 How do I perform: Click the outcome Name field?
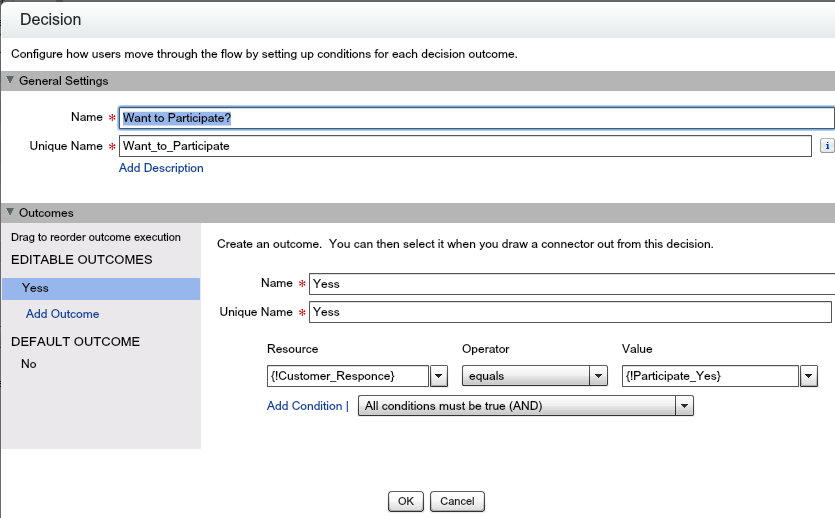click(x=570, y=284)
